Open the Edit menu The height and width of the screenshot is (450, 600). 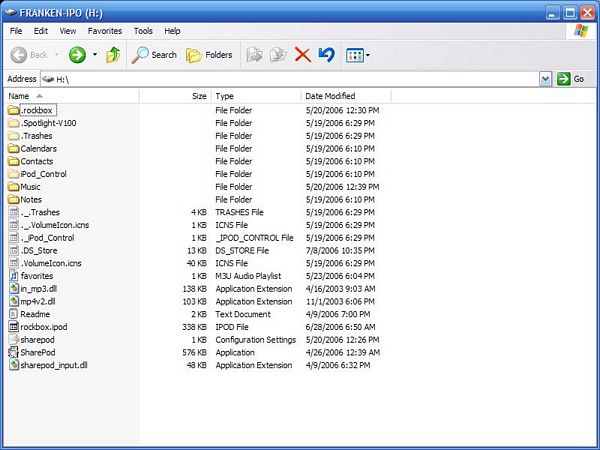pos(41,31)
